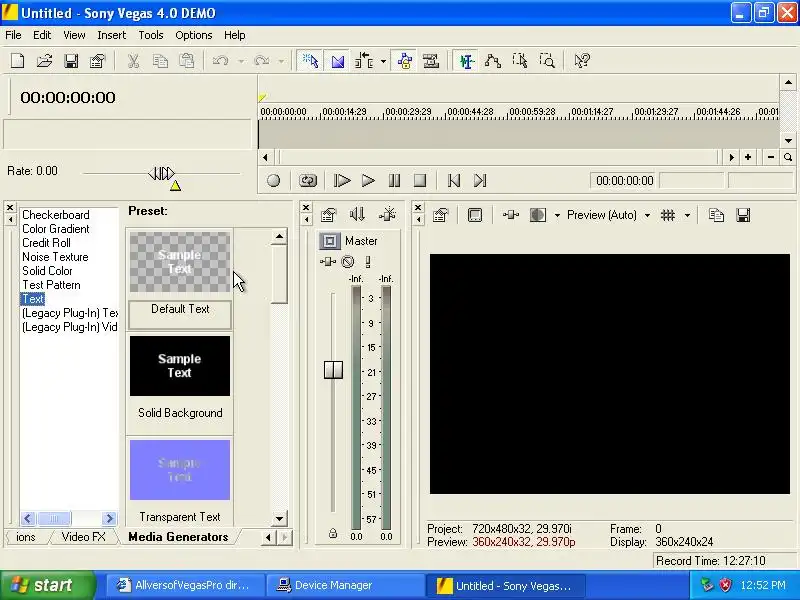
Task: Open the Help menu
Action: (x=234, y=35)
